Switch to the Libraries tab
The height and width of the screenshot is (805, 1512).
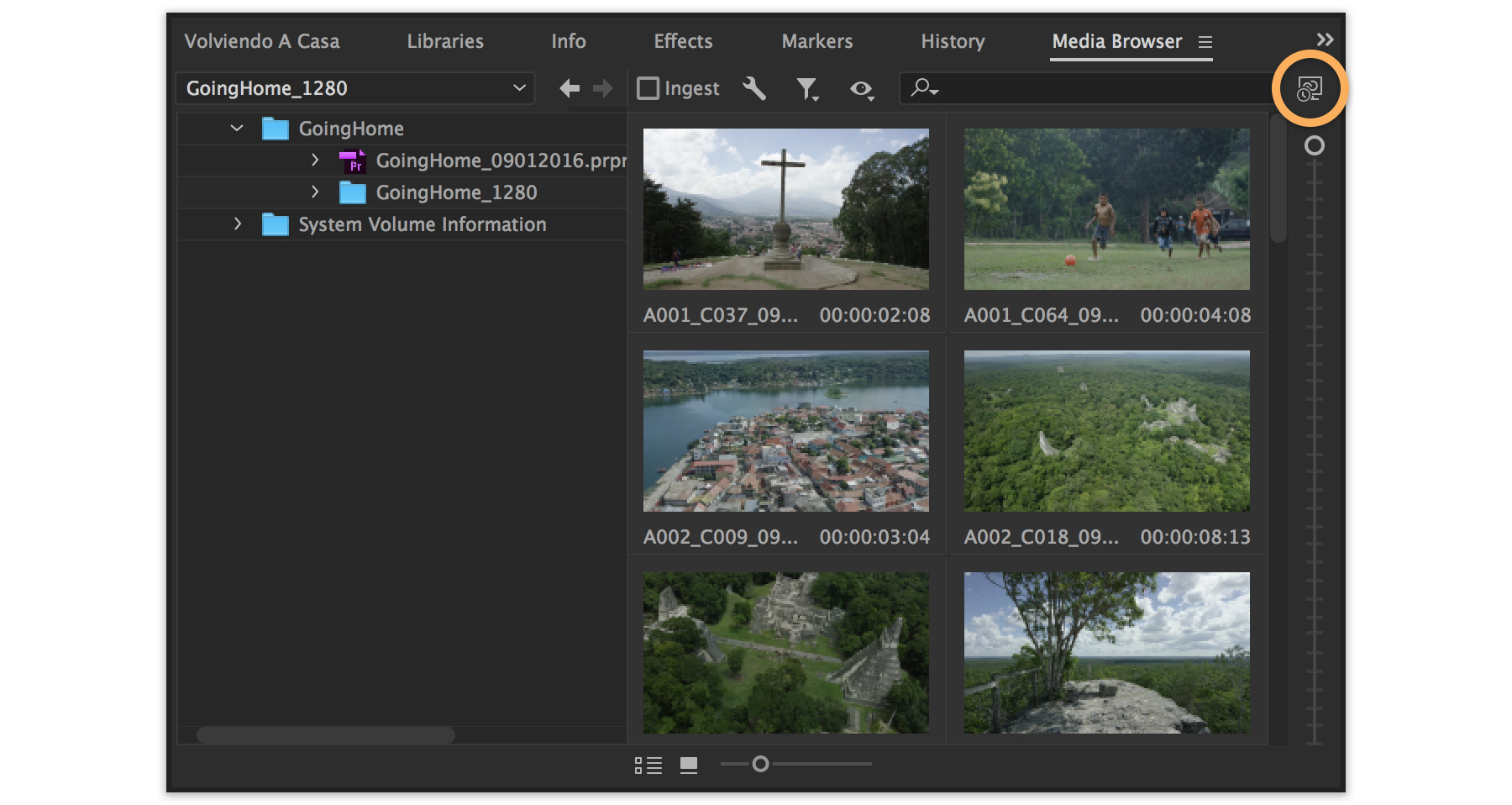click(445, 41)
